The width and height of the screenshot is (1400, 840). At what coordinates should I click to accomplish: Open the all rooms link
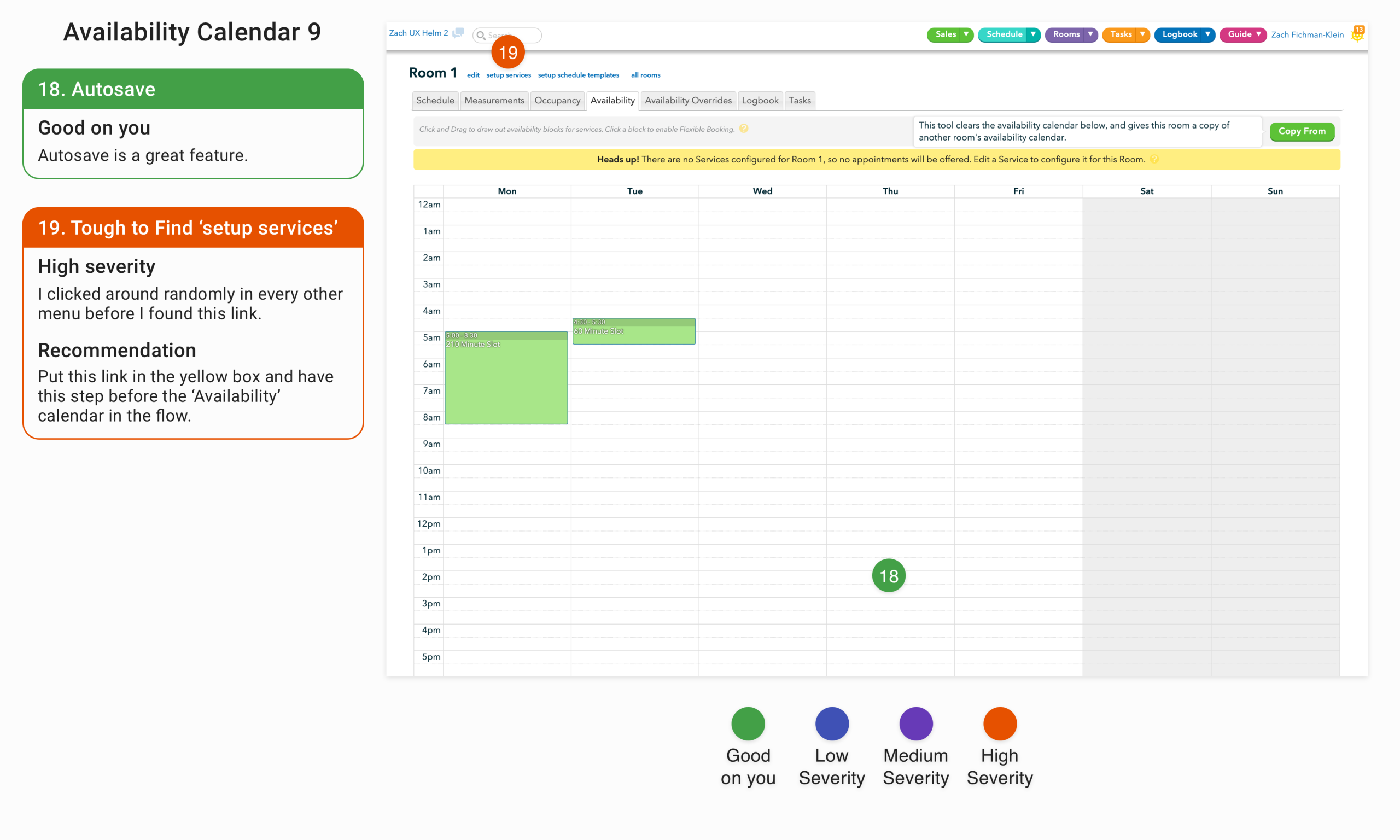pyautogui.click(x=645, y=75)
